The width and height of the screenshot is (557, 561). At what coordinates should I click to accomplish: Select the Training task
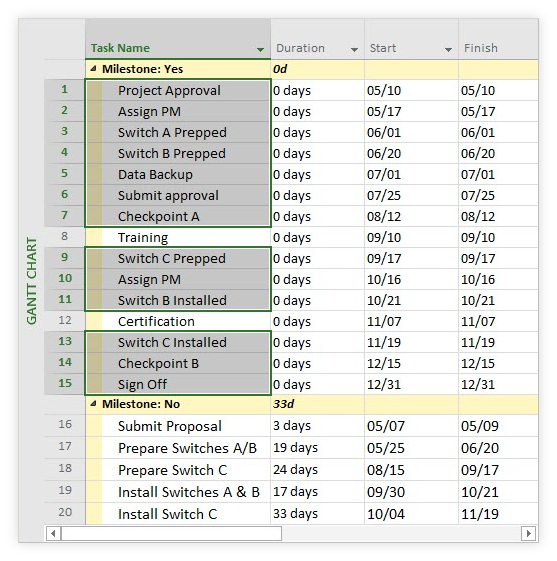(x=178, y=237)
